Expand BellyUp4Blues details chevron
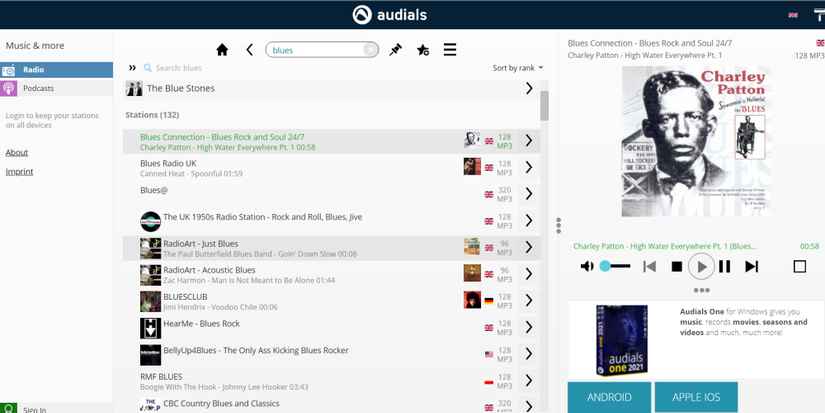Screen dimensions: 825x413 (x=529, y=354)
